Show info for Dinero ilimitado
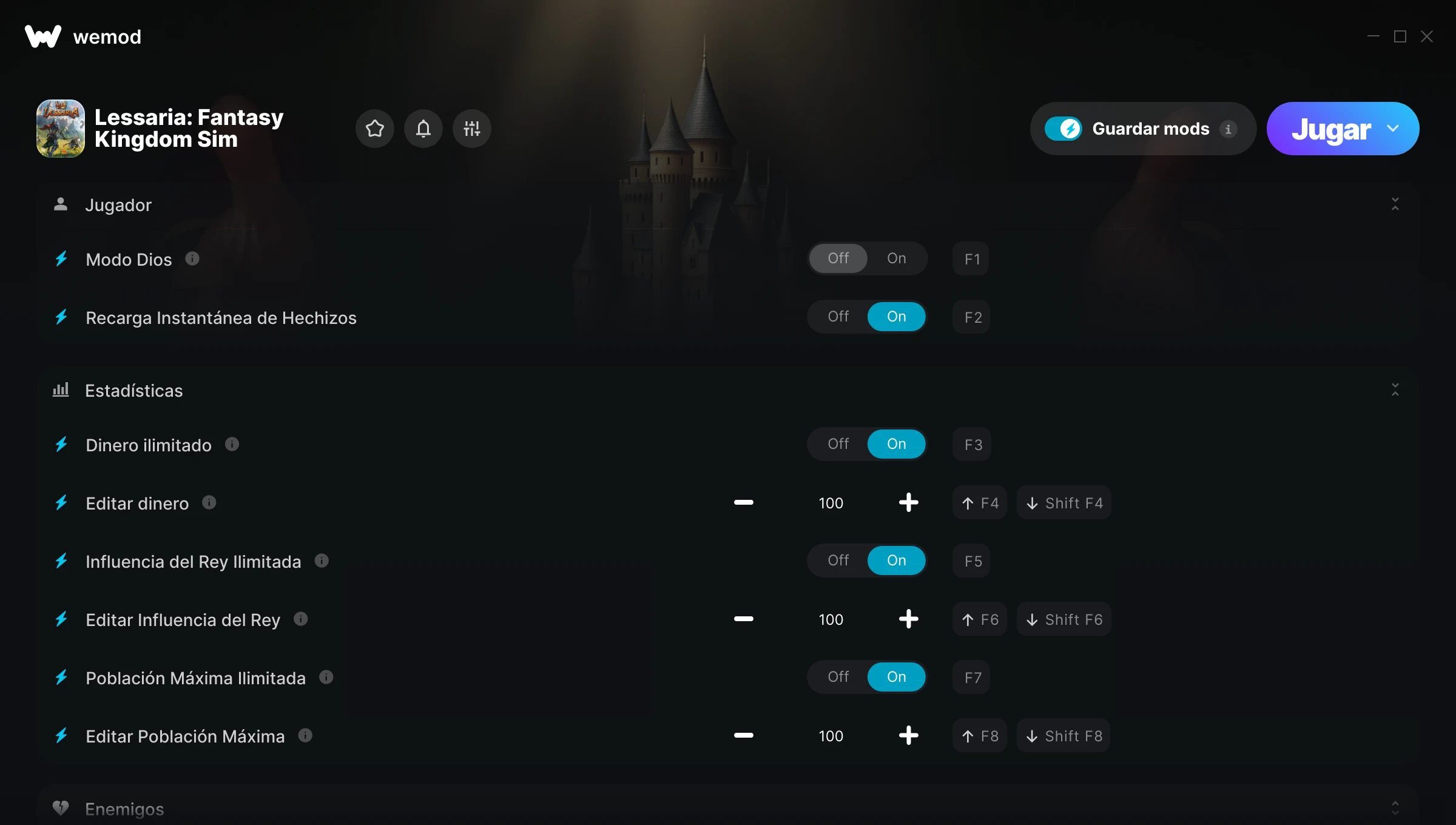 click(232, 445)
